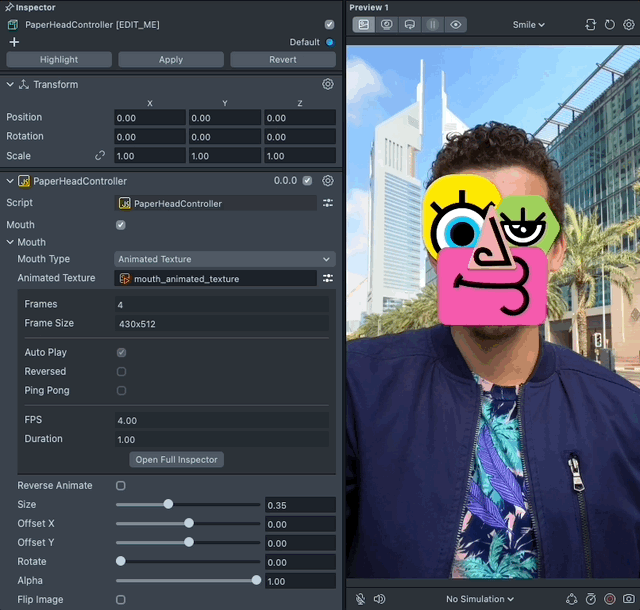This screenshot has width=640, height=610.
Task: Open the Mouth Type dropdown
Action: [x=225, y=259]
